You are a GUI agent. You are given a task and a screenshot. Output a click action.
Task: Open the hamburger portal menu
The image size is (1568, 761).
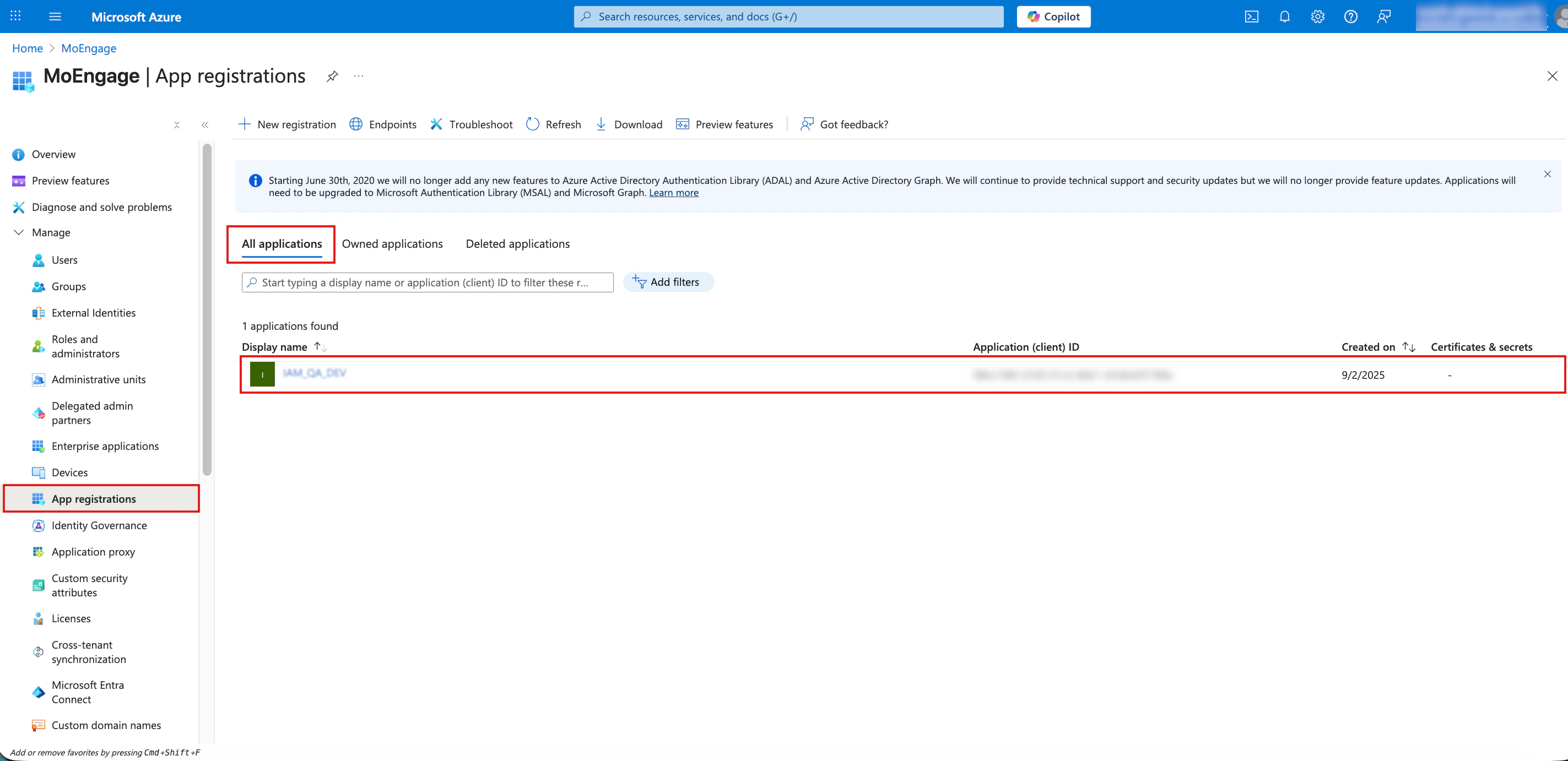click(x=55, y=17)
